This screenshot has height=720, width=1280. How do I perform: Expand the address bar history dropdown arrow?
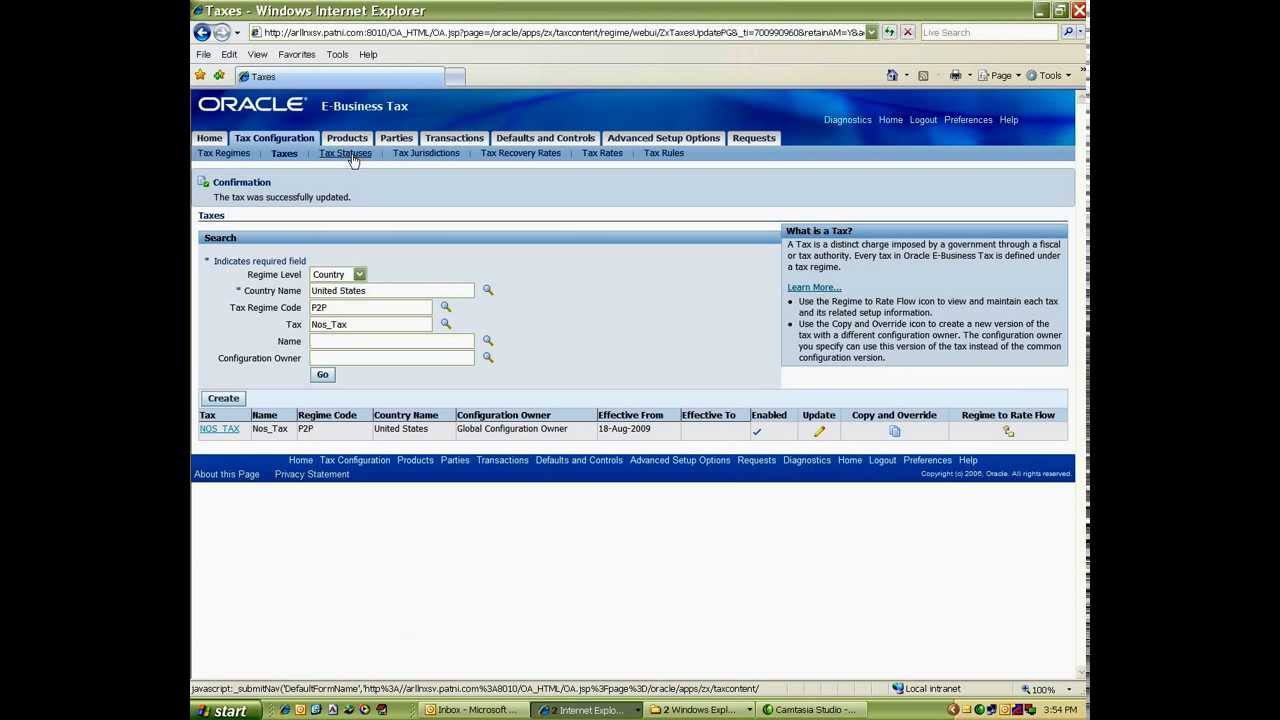[x=871, y=32]
